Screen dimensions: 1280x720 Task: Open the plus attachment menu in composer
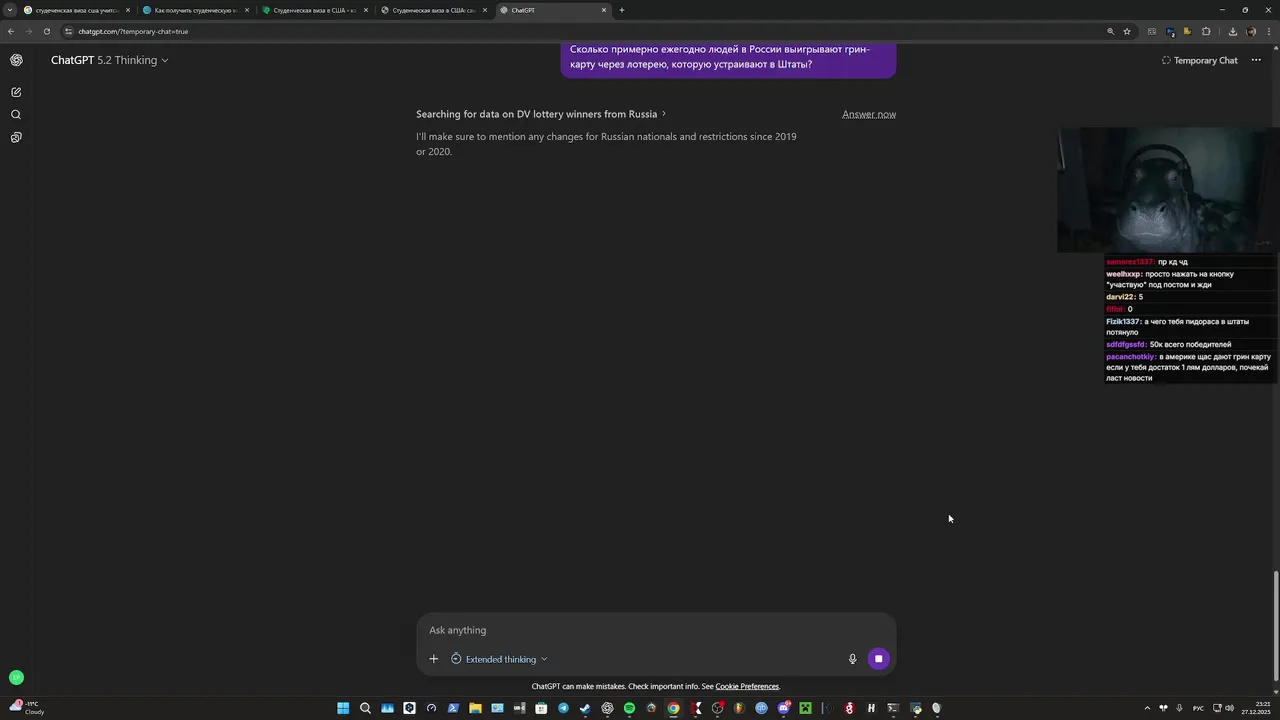(x=433, y=659)
